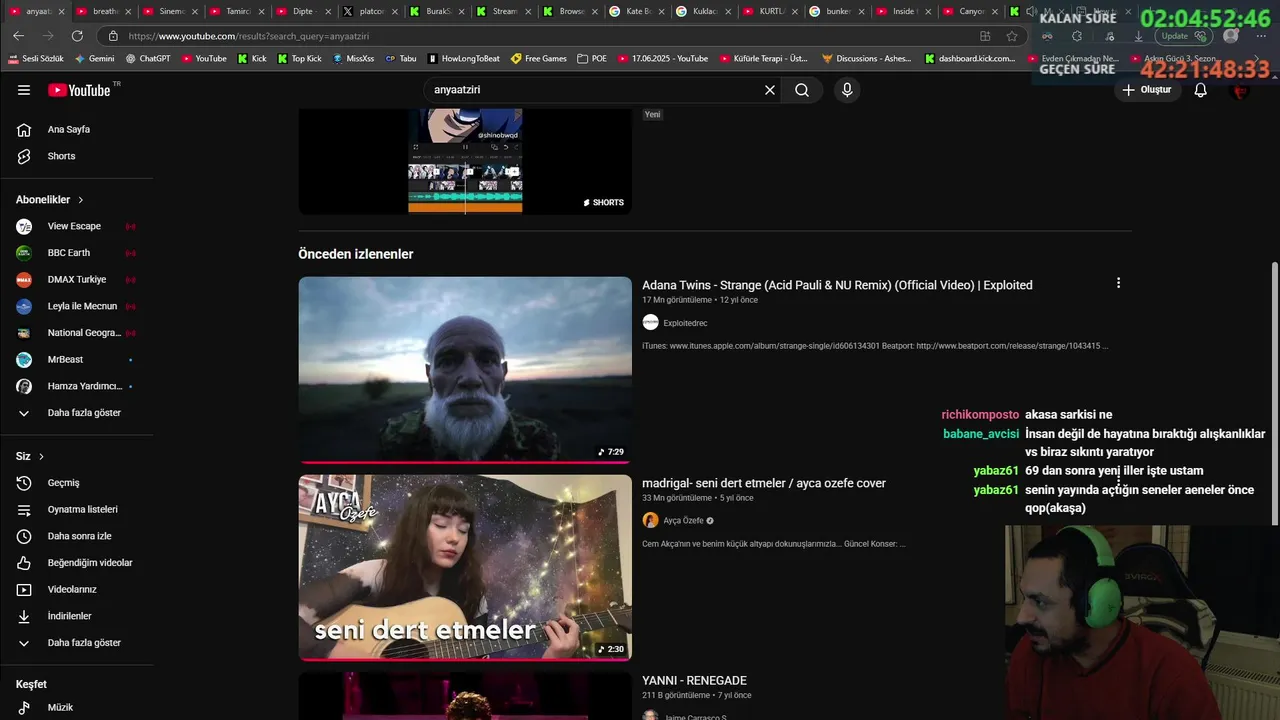1280x720 pixels.
Task: Open the ChatGPT bookmark
Action: click(x=148, y=58)
